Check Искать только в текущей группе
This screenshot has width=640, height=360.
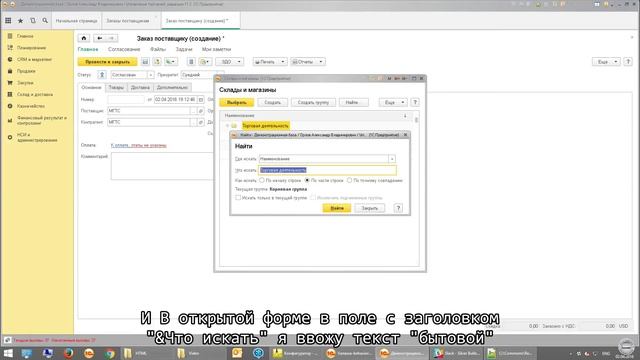pyautogui.click(x=238, y=198)
